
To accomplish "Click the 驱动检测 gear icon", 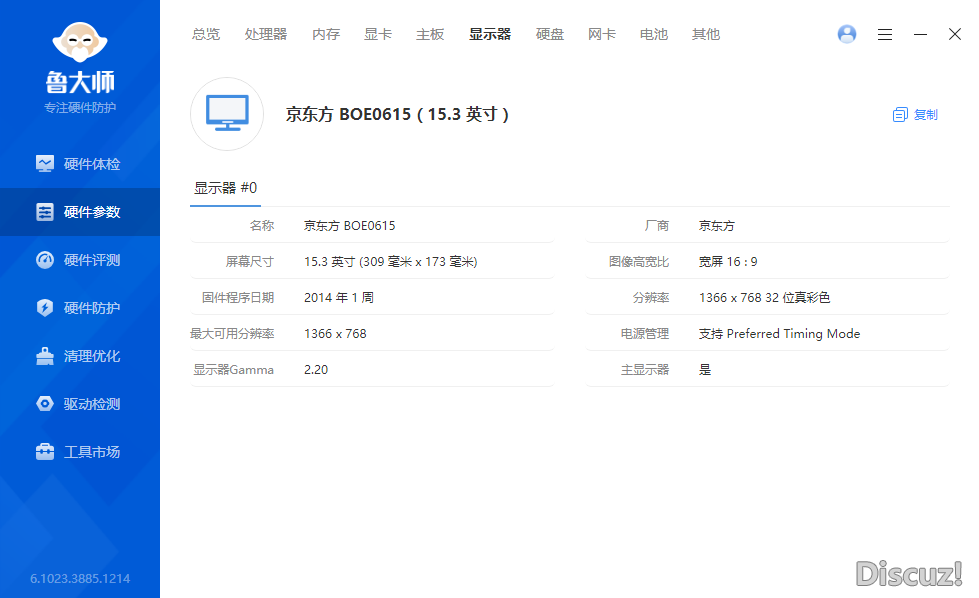I will [45, 404].
